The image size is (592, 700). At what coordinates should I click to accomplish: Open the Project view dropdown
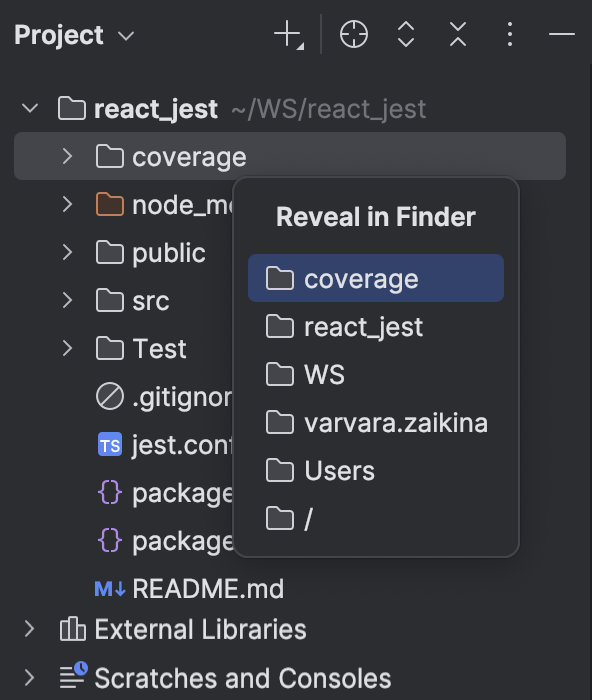click(x=74, y=35)
